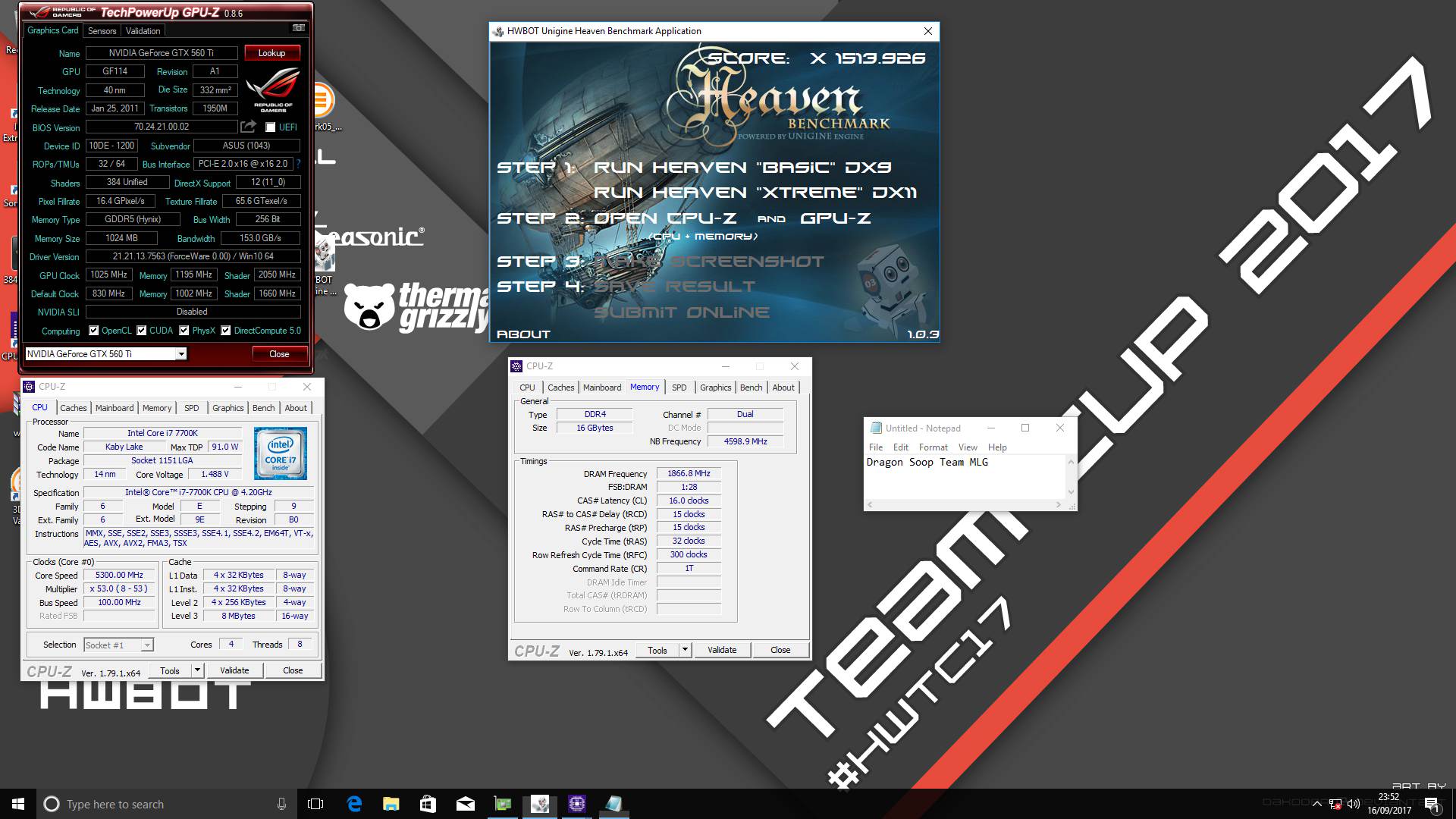Run Heaven "Basic" DX9 benchmark
Viewport: 1456px width, 819px height.
(742, 168)
